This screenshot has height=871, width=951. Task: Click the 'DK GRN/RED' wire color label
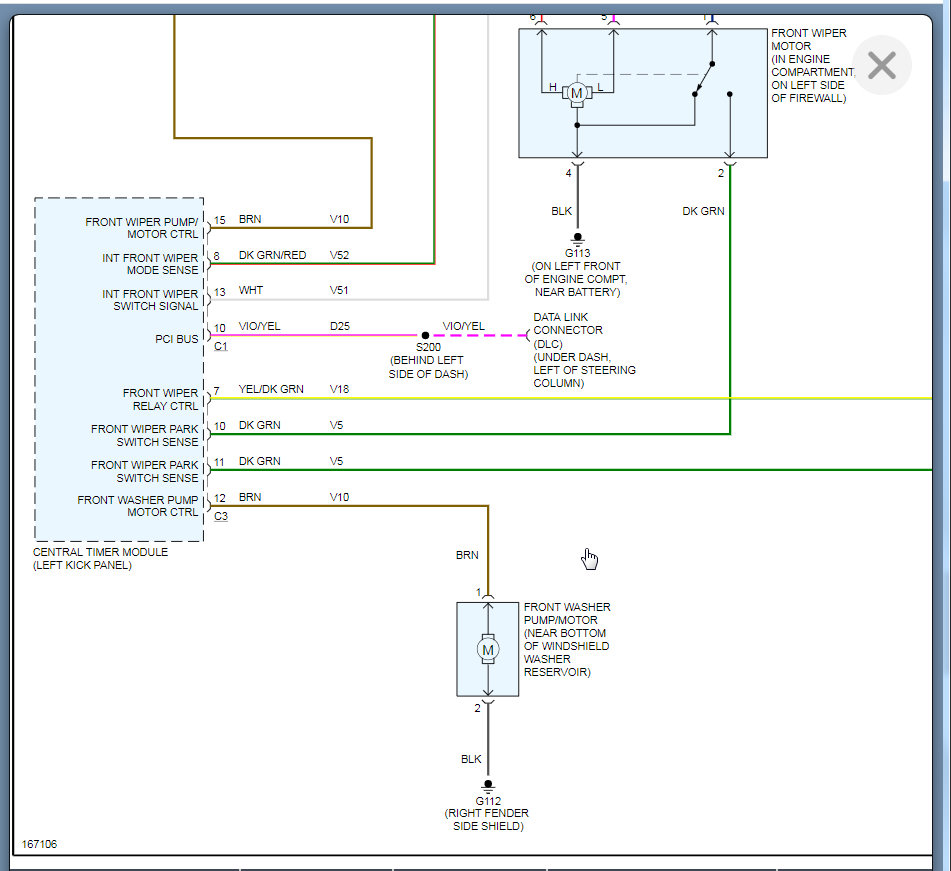pos(272,255)
